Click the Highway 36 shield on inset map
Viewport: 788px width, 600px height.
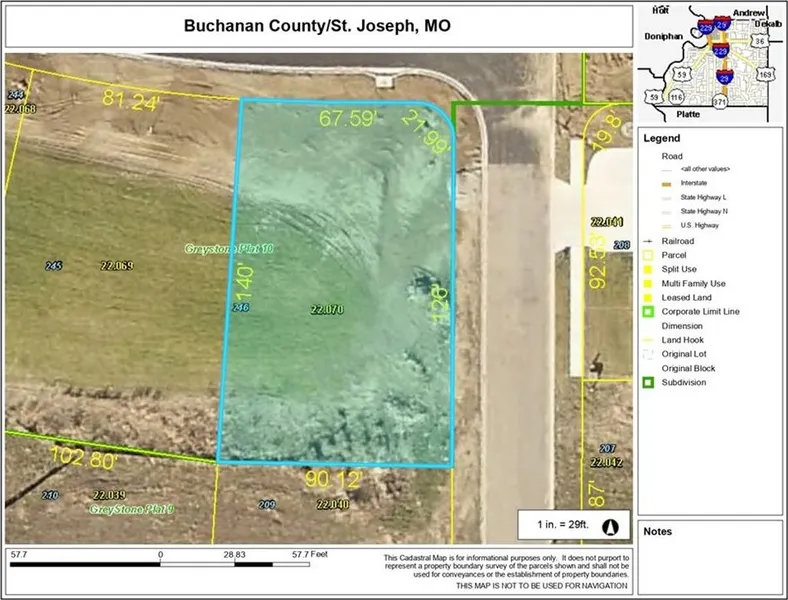click(761, 42)
